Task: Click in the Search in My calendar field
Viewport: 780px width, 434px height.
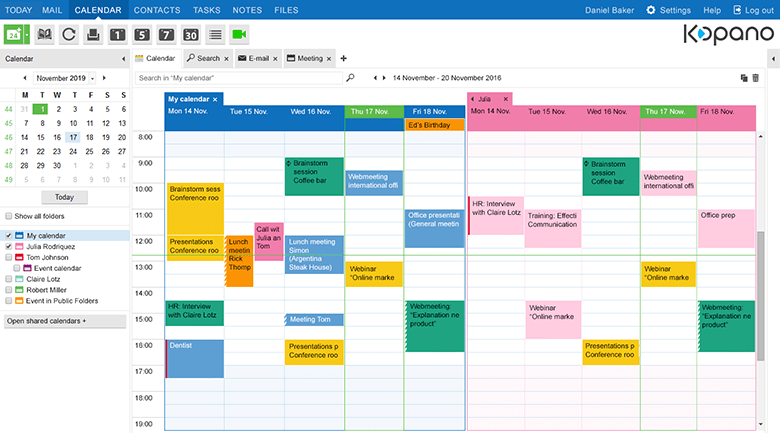Action: tap(239, 78)
